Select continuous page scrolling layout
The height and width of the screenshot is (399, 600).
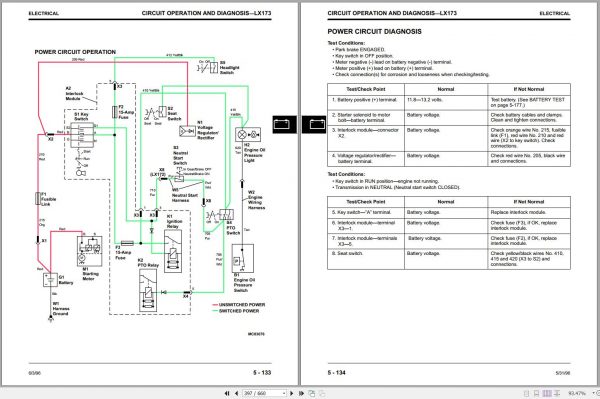pos(536,393)
